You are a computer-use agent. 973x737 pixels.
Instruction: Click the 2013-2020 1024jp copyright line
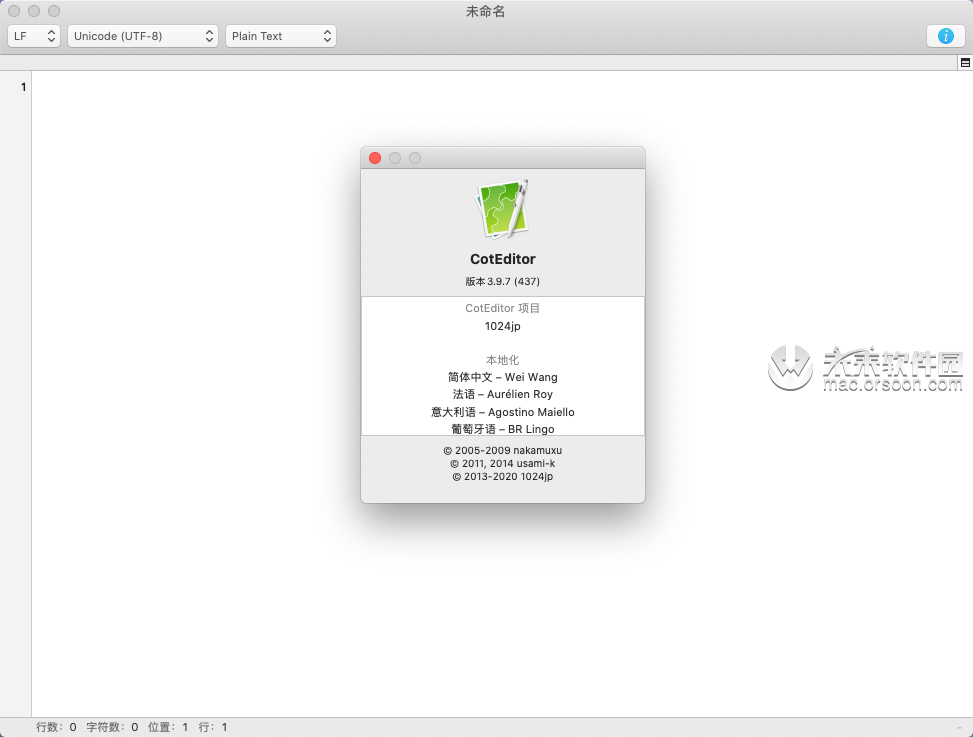[503, 476]
